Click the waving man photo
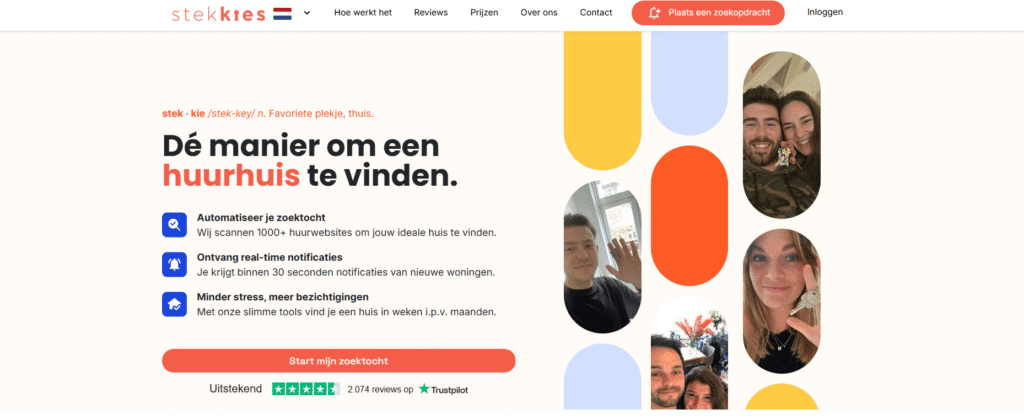Image resolution: width=1024 pixels, height=420 pixels. pos(602,257)
